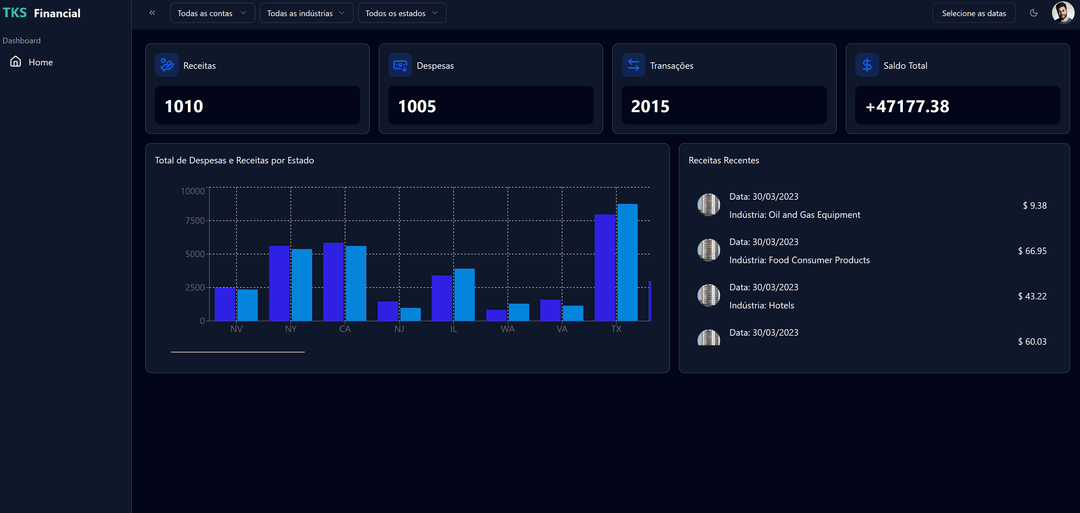1080x513 pixels.
Task: Click the chart horizontal scrollbar
Action: coord(238,352)
